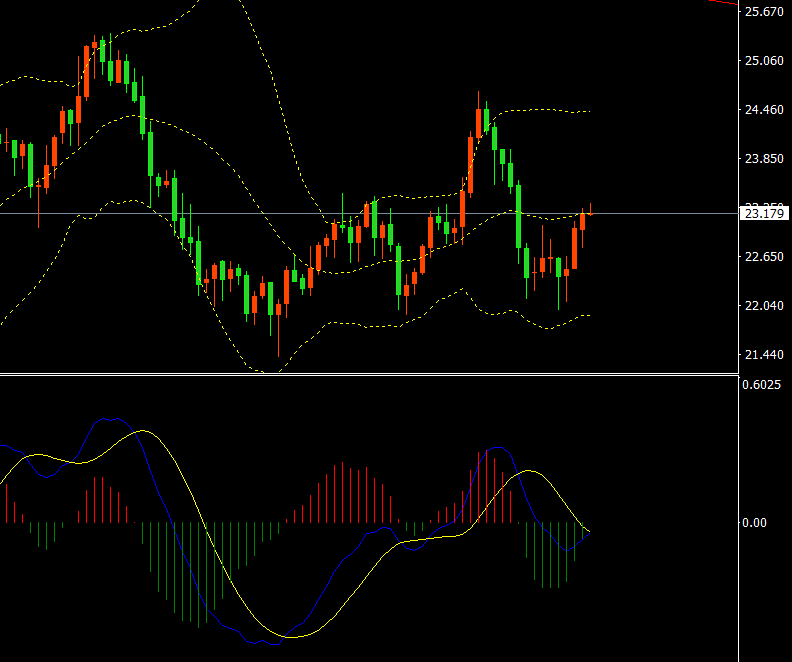This screenshot has height=662, width=792.
Task: Select the 22.650 price scale value
Action: click(764, 257)
